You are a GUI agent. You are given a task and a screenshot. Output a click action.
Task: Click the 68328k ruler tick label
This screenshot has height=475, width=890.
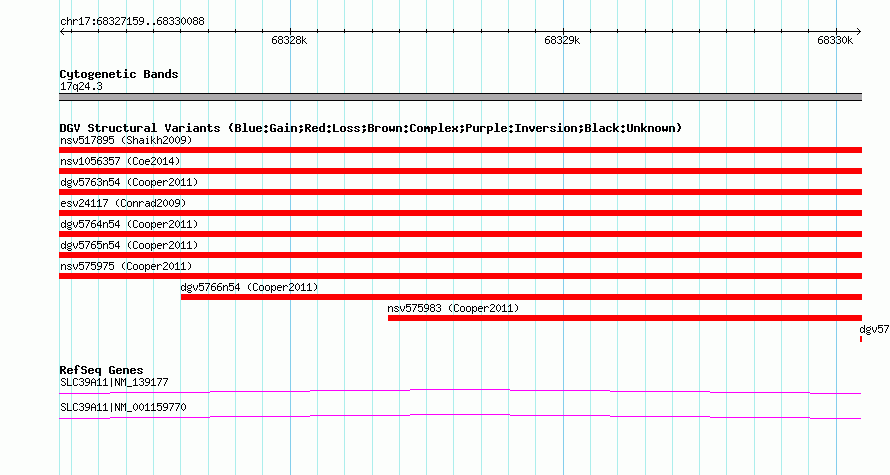tap(289, 40)
